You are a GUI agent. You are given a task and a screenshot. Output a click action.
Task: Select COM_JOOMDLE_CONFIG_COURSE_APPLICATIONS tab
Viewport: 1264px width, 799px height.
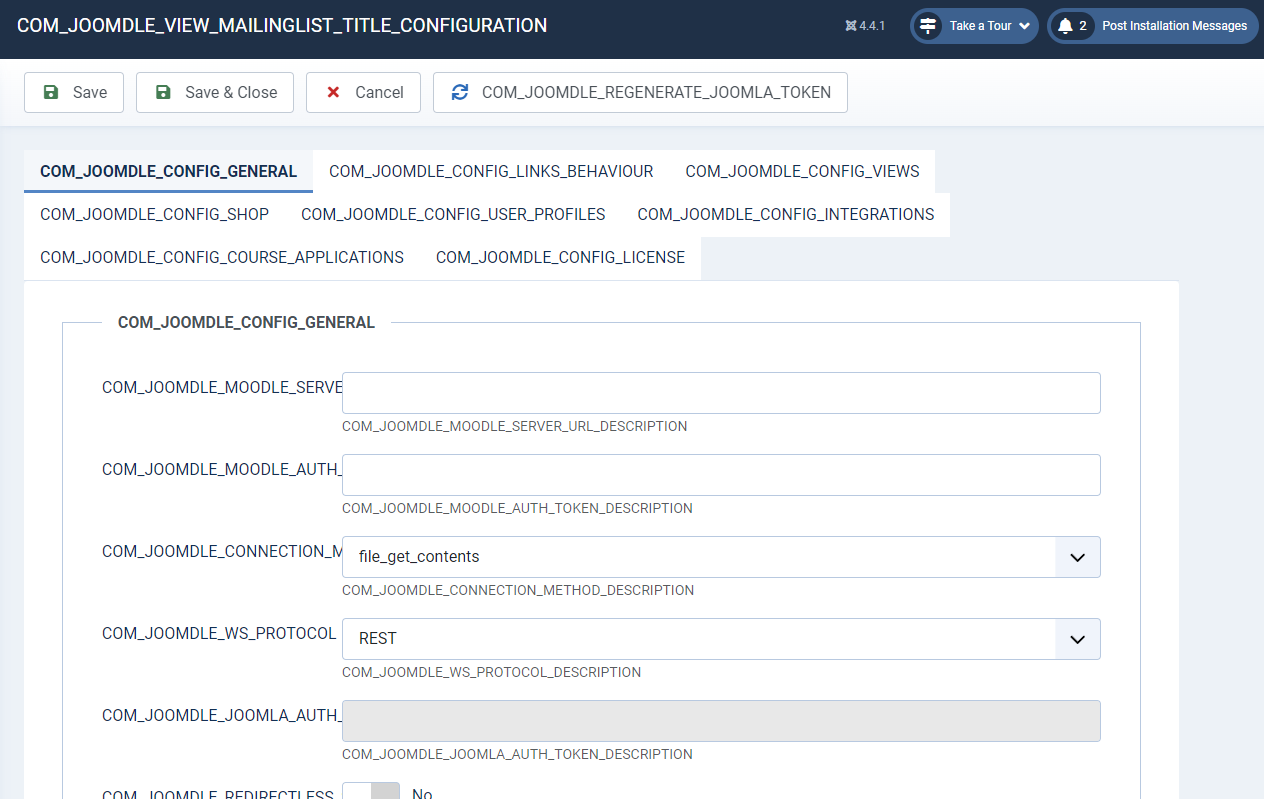pos(222,257)
